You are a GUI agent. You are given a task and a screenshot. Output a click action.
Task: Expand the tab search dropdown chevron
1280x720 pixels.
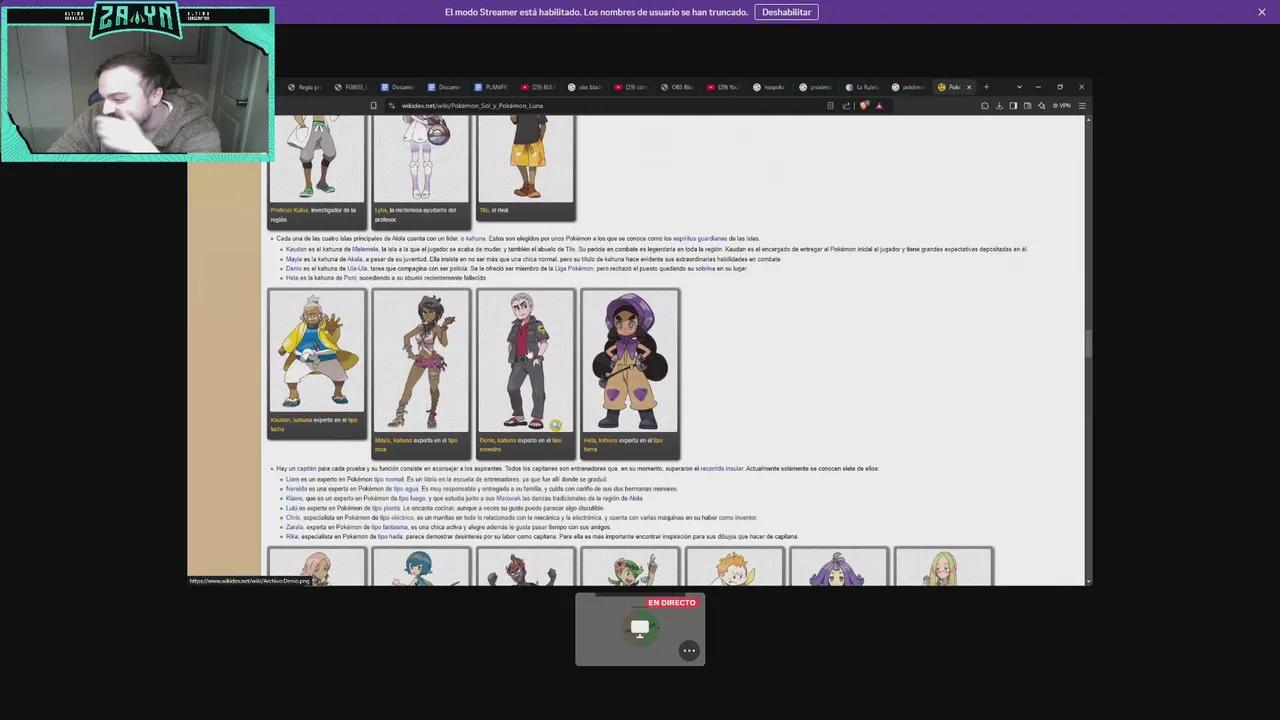coord(1019,87)
